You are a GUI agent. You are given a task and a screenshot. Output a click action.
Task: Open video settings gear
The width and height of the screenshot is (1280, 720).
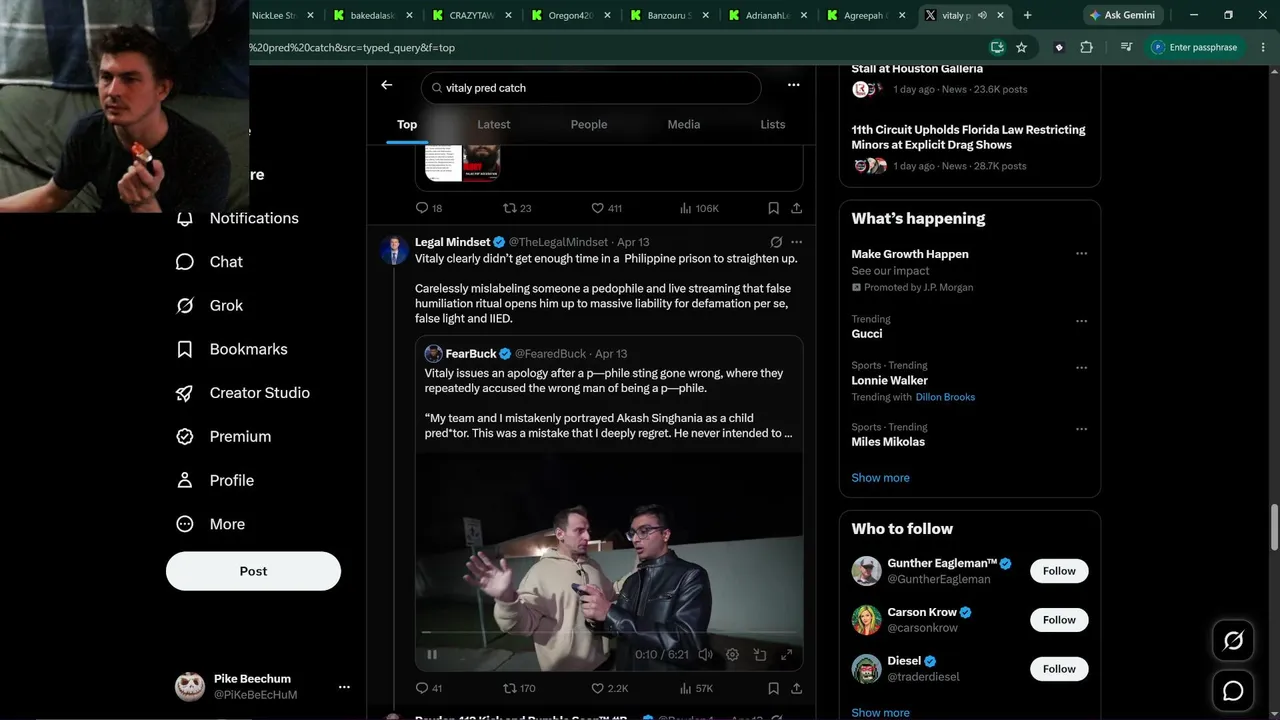click(x=732, y=655)
